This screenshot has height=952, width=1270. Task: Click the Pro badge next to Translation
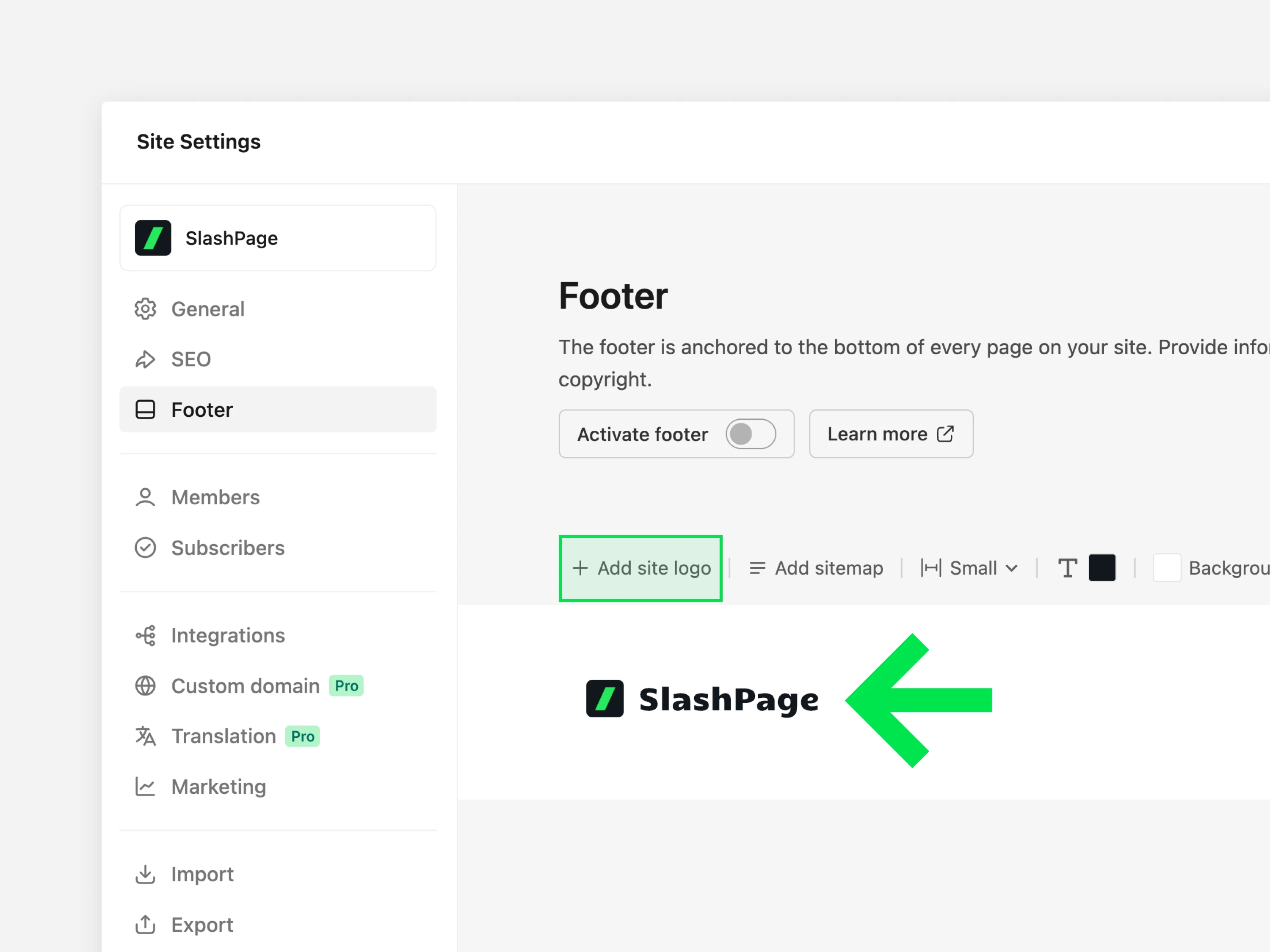303,736
